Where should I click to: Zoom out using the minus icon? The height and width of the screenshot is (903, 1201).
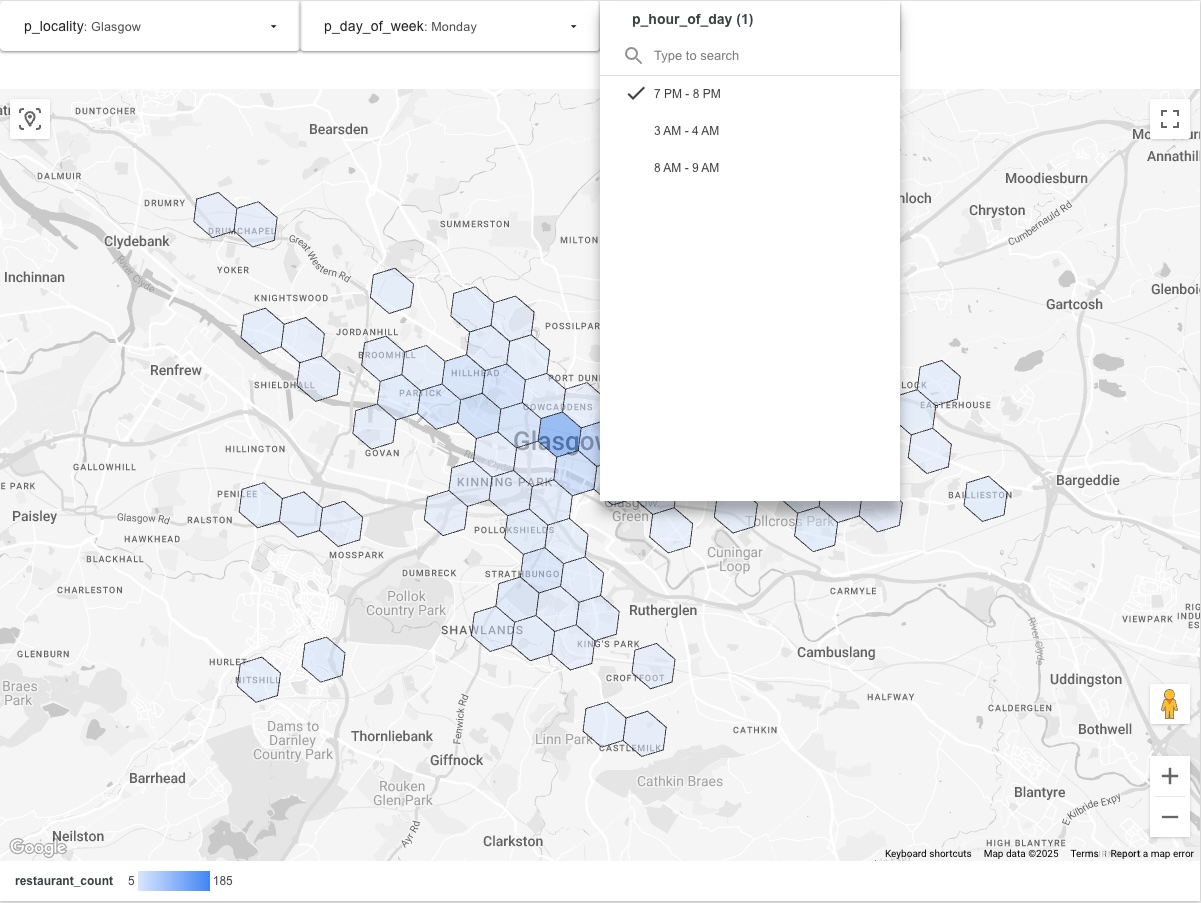click(x=1170, y=817)
